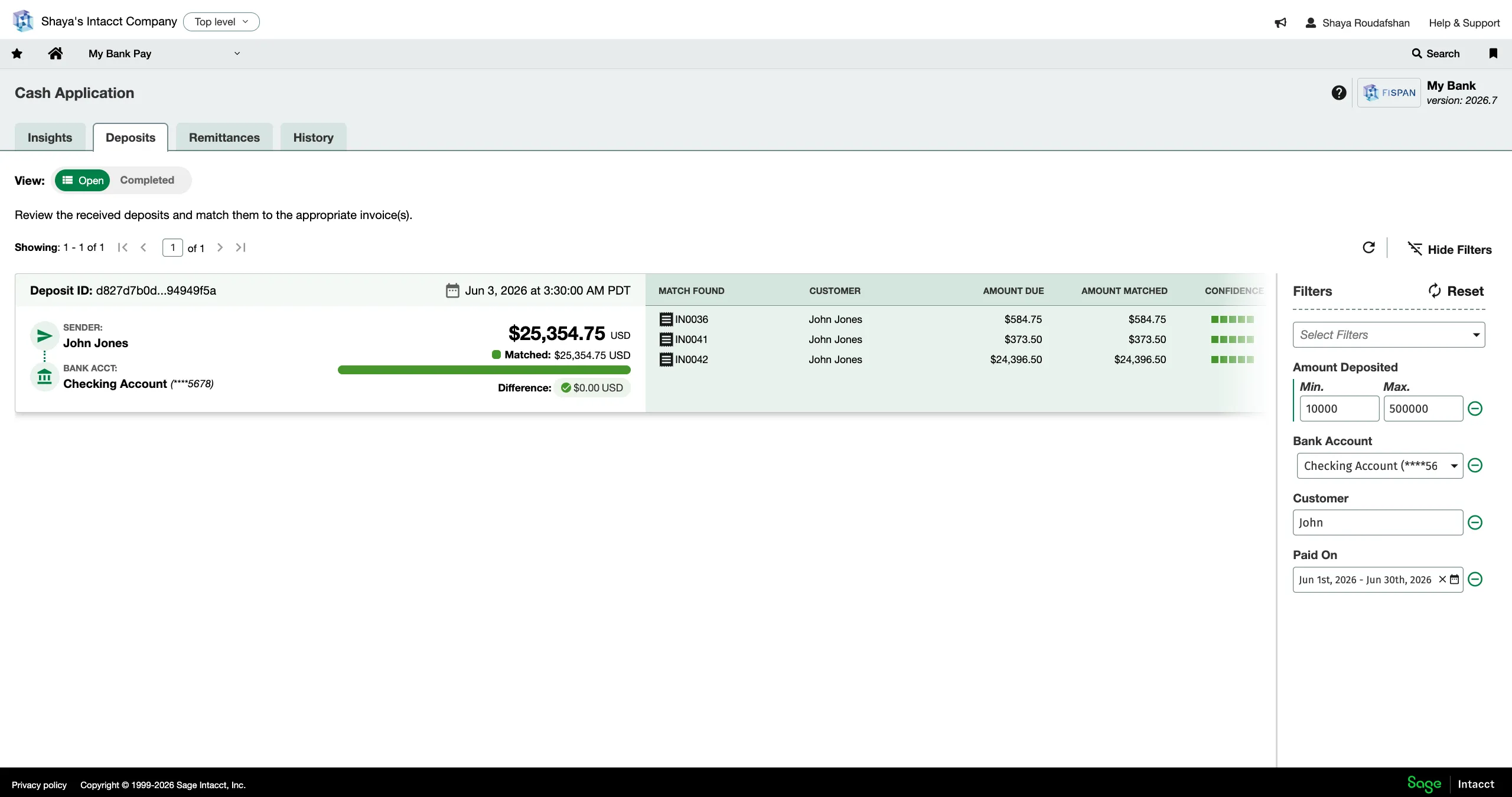Open Search in navigation bar
Viewport: 1512px width, 797px height.
1435,54
